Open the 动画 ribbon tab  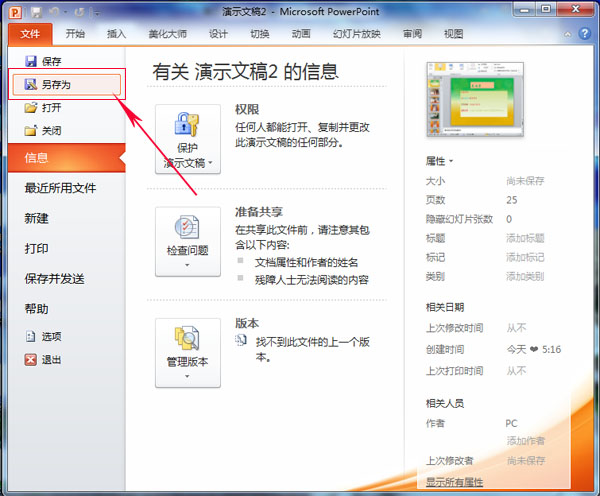coord(301,34)
